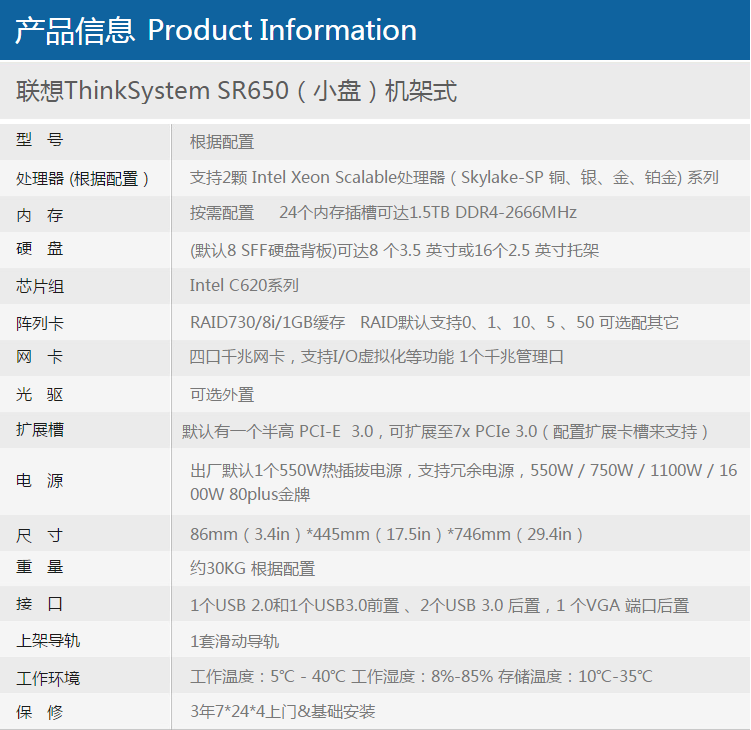The image size is (751, 730).
Task: Select the 86mm*445mm*746mm dimensions value
Action: [x=387, y=534]
